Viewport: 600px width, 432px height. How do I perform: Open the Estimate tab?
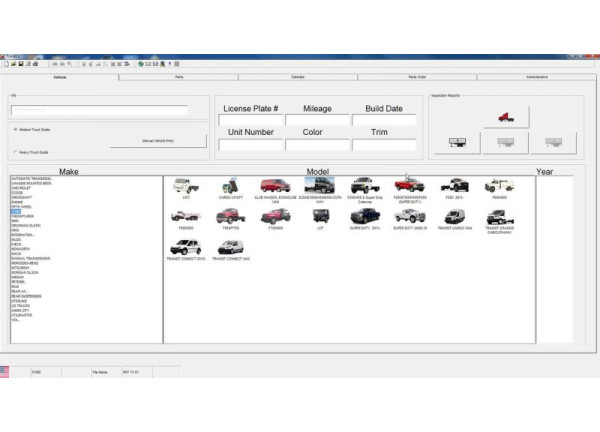coord(298,76)
